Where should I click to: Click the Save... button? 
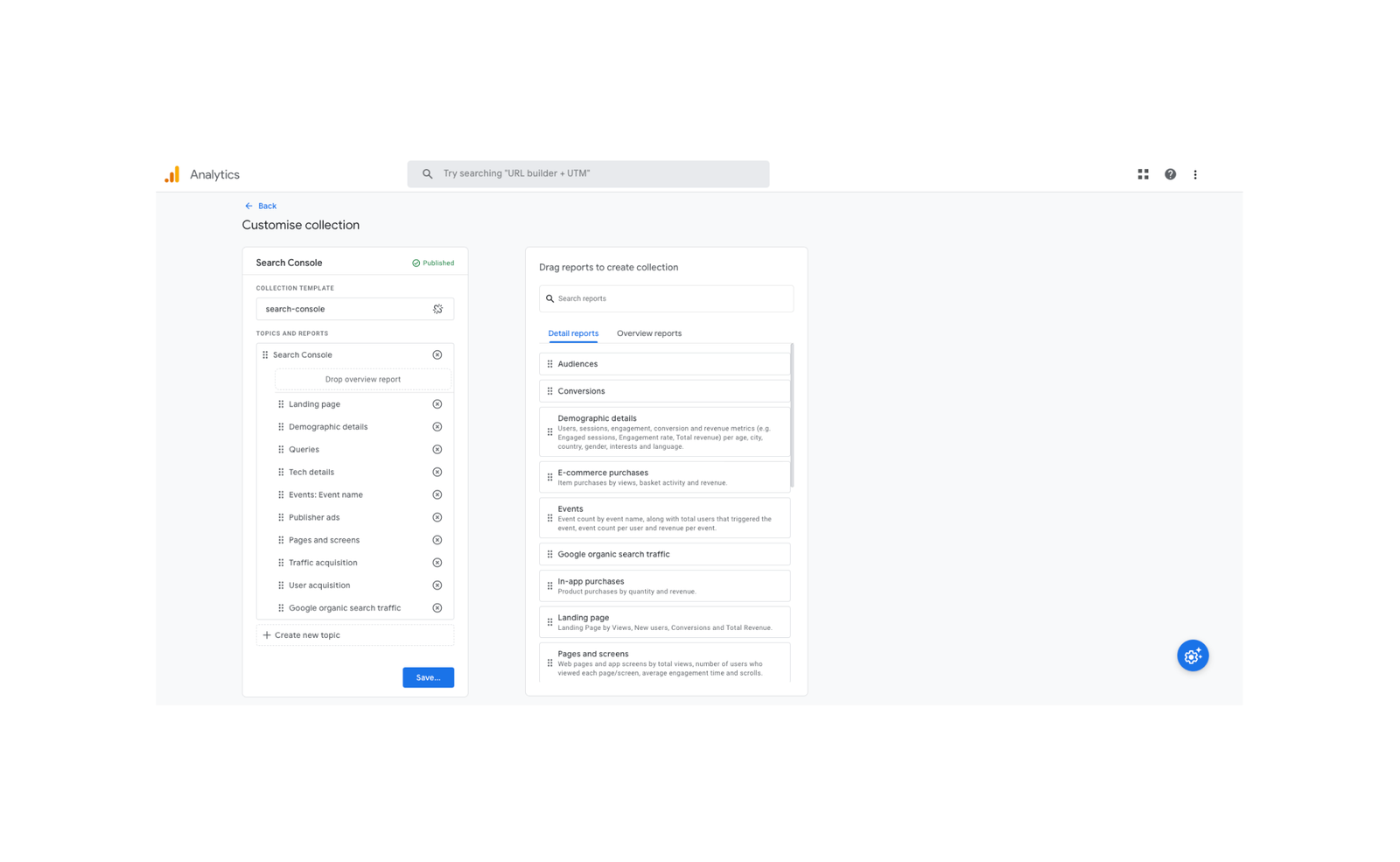pos(428,677)
